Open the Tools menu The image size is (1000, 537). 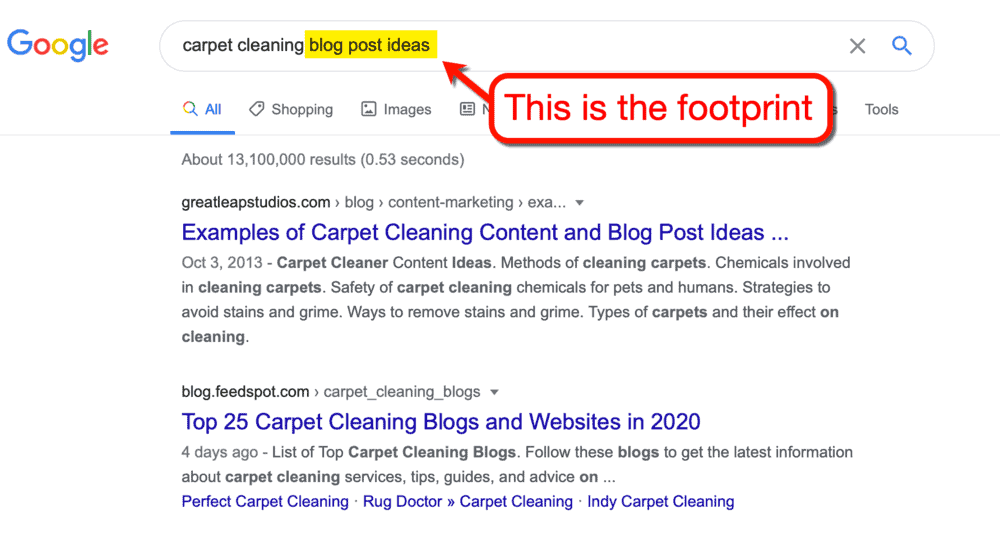881,109
